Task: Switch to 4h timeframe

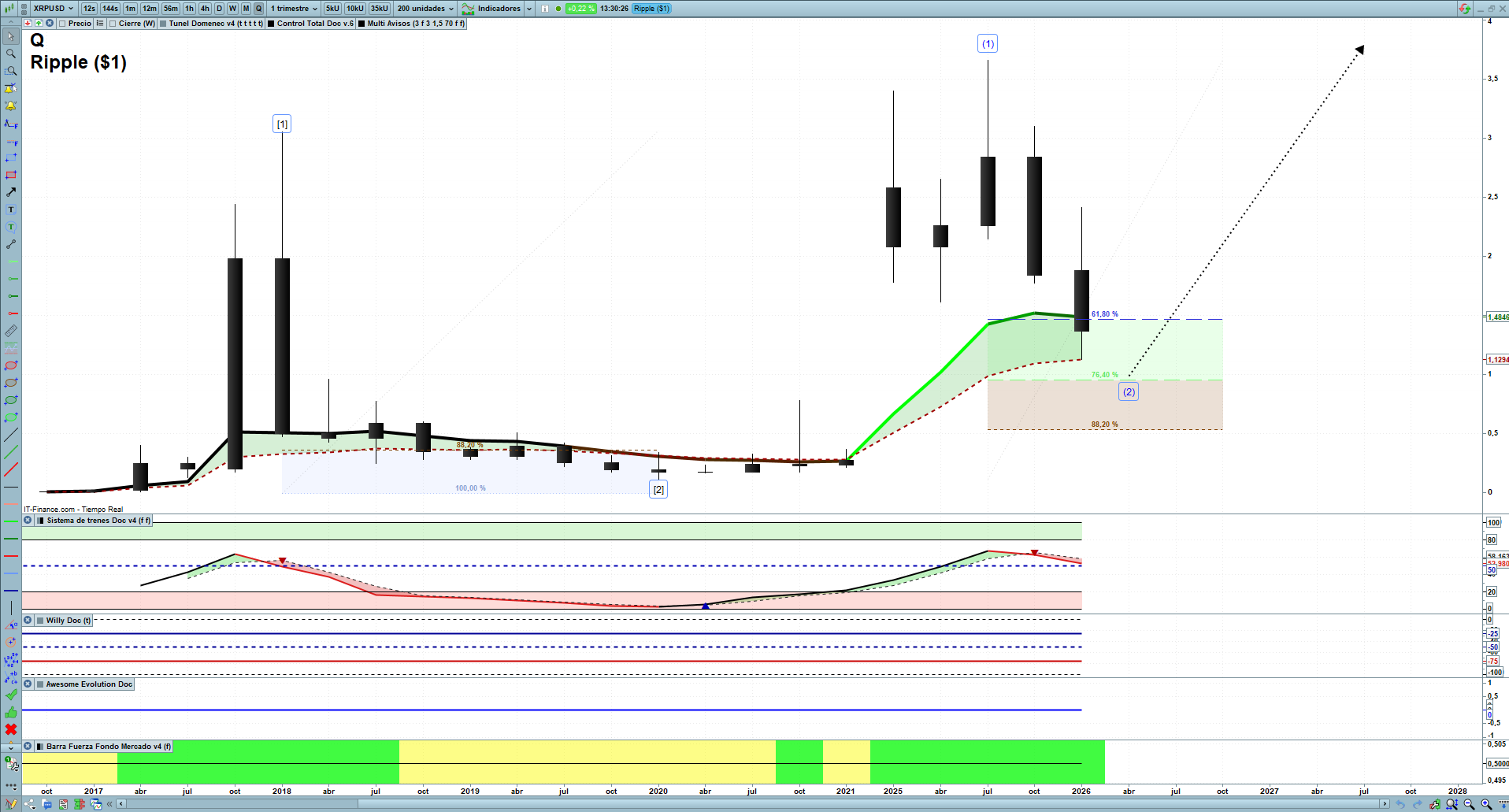Action: tap(205, 9)
